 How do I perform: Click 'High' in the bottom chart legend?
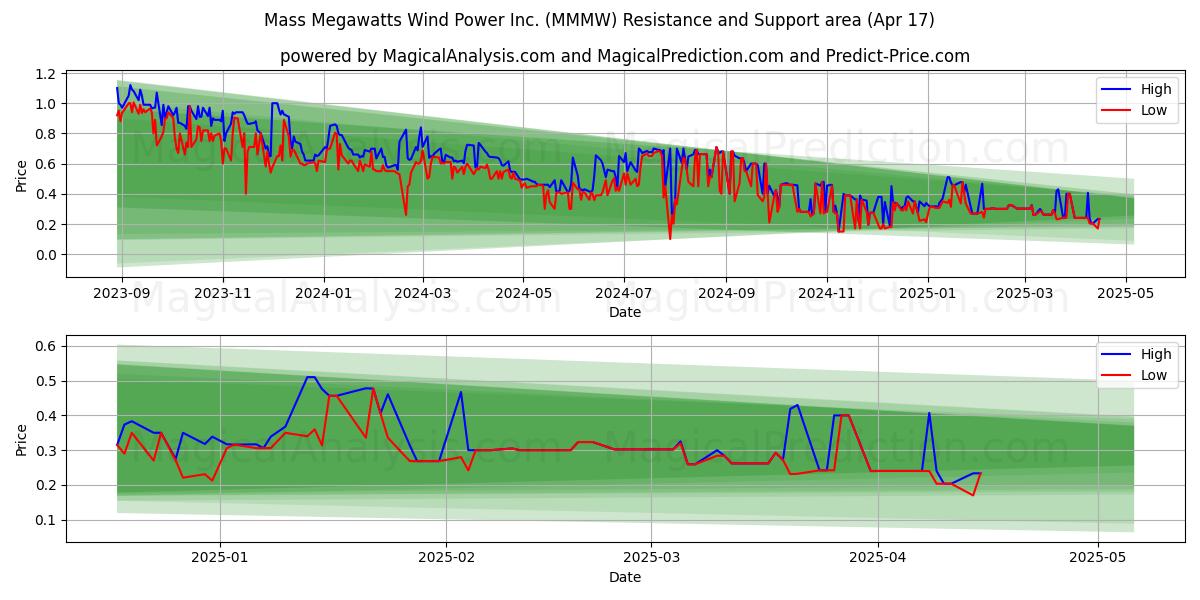pyautogui.click(x=1155, y=354)
